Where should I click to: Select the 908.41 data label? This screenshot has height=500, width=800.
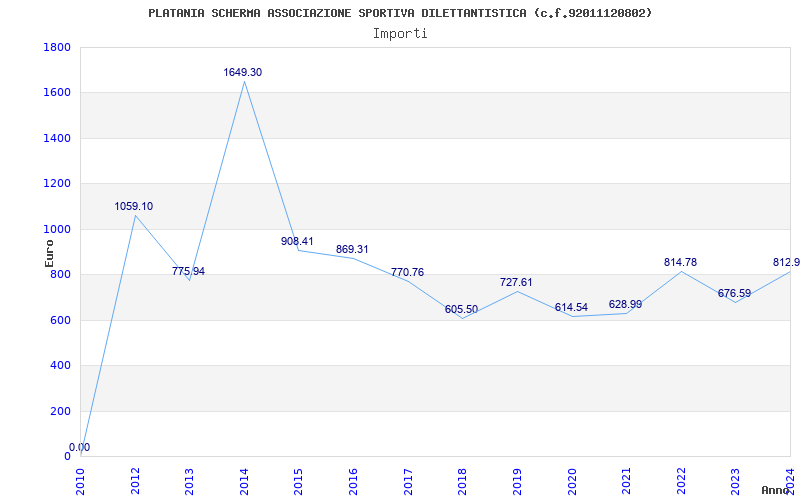coord(297,241)
